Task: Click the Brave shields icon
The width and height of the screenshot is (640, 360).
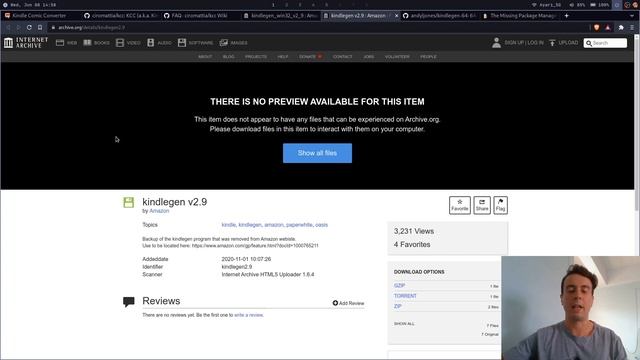Action: [596, 27]
